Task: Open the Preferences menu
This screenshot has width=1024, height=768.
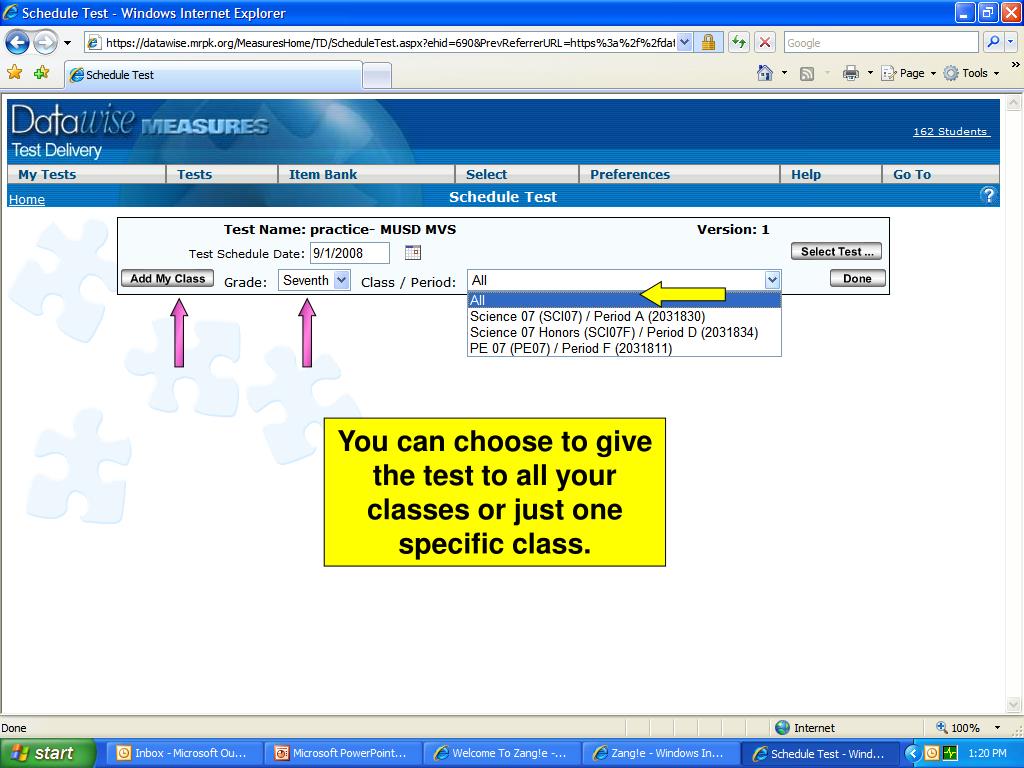Action: click(x=630, y=174)
